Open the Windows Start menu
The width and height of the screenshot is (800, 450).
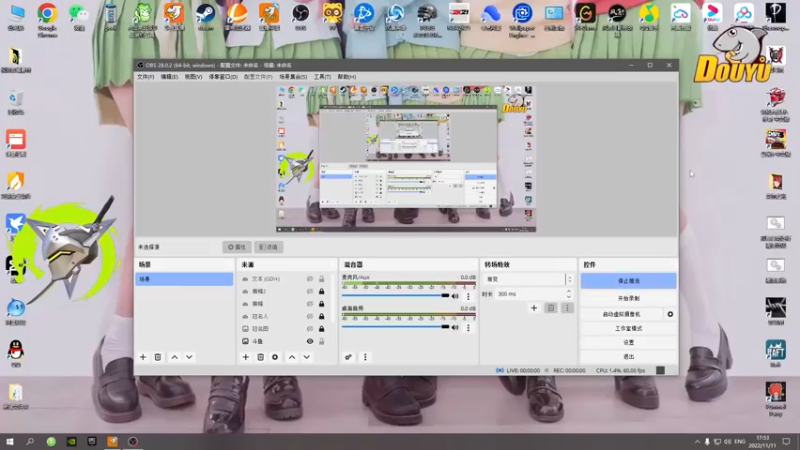click(10, 441)
